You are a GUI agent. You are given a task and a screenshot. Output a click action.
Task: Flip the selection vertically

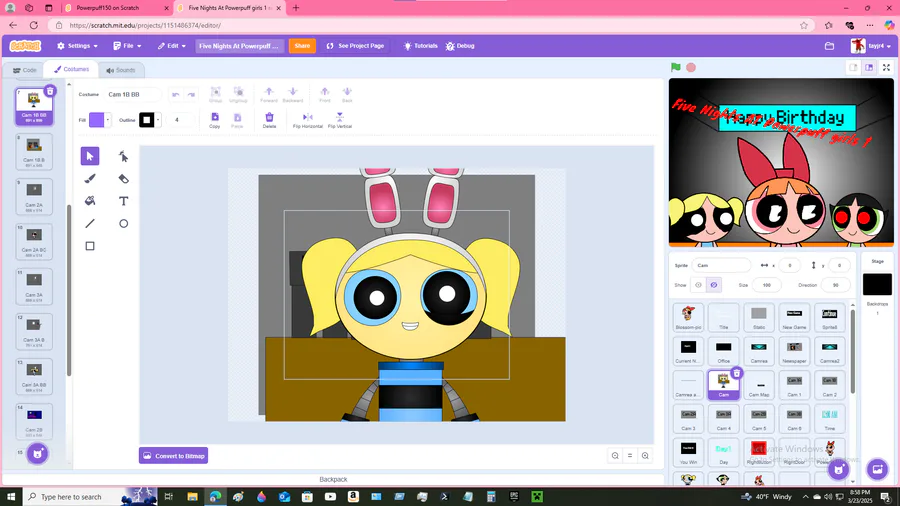pos(340,120)
